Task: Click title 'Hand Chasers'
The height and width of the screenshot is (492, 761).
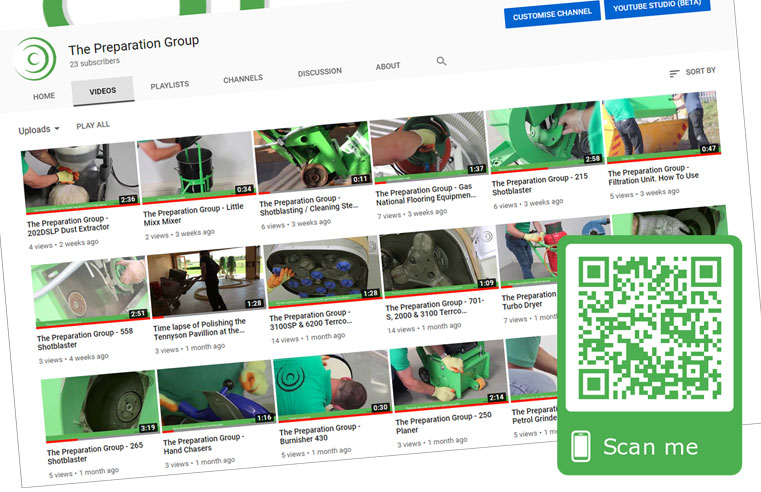Action: (x=203, y=444)
